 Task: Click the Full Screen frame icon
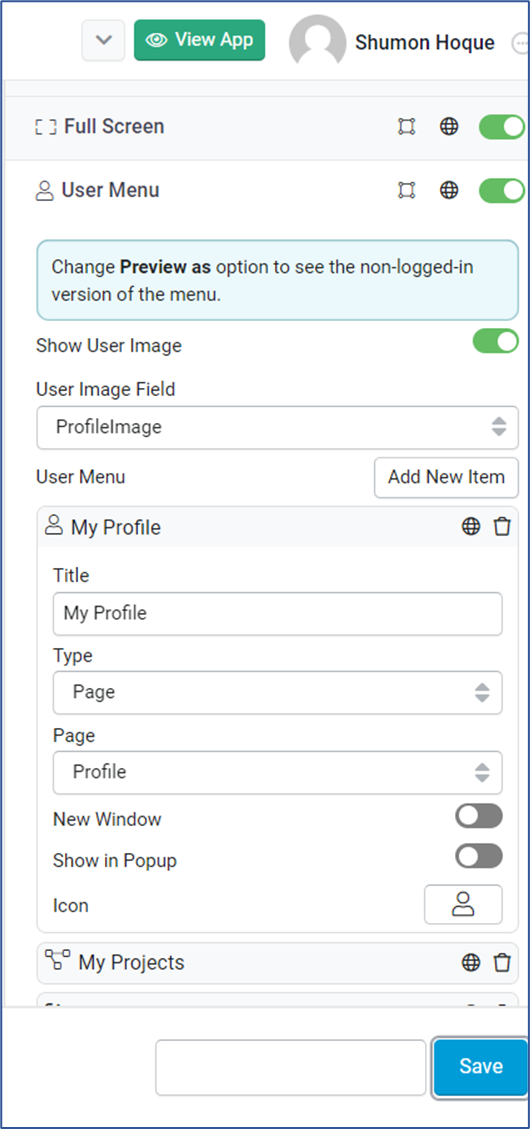click(407, 127)
